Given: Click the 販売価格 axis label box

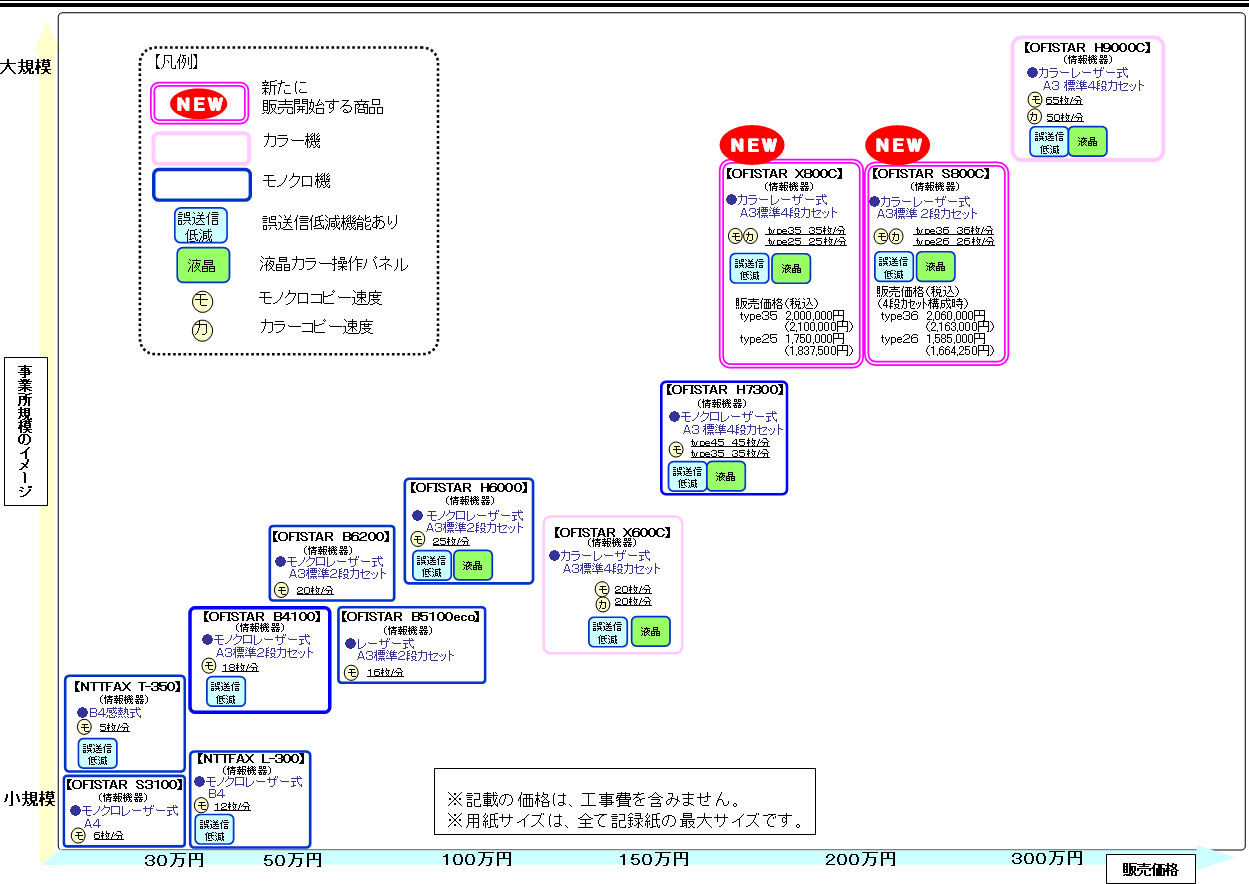Looking at the screenshot, I should (x=1150, y=869).
